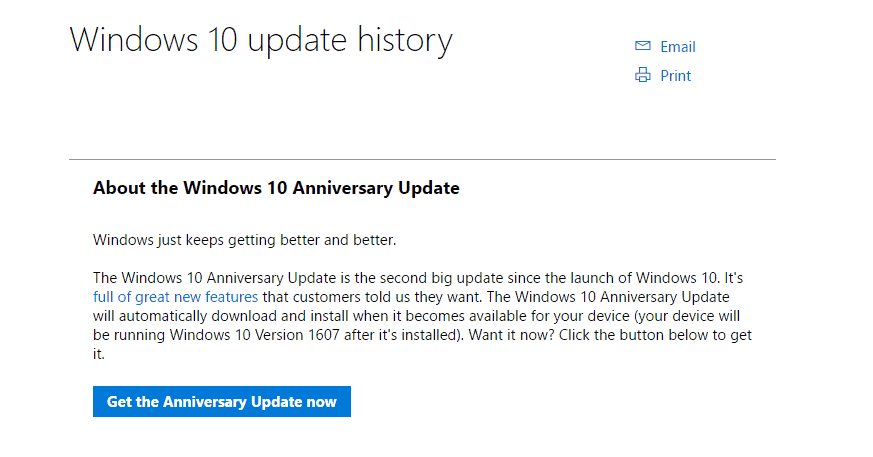The image size is (873, 457).
Task: Click 'Click the button below to get' text
Action: [x=655, y=335]
